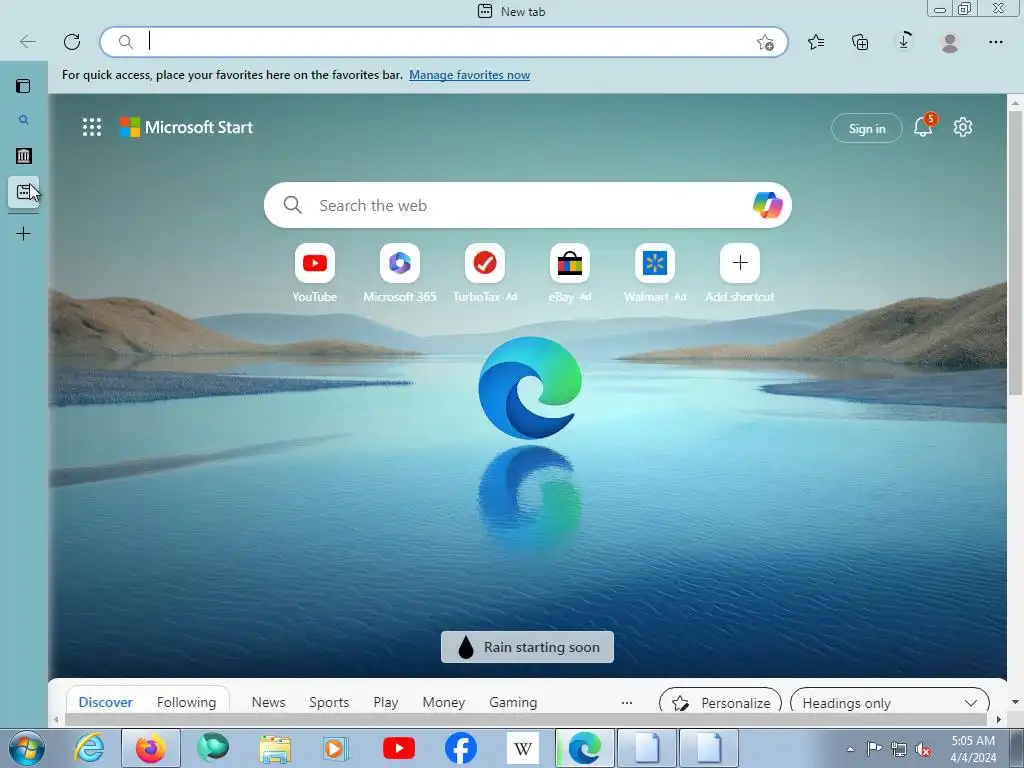Image resolution: width=1024 pixels, height=768 pixels.
Task: Open page settings gear icon
Action: tap(963, 127)
